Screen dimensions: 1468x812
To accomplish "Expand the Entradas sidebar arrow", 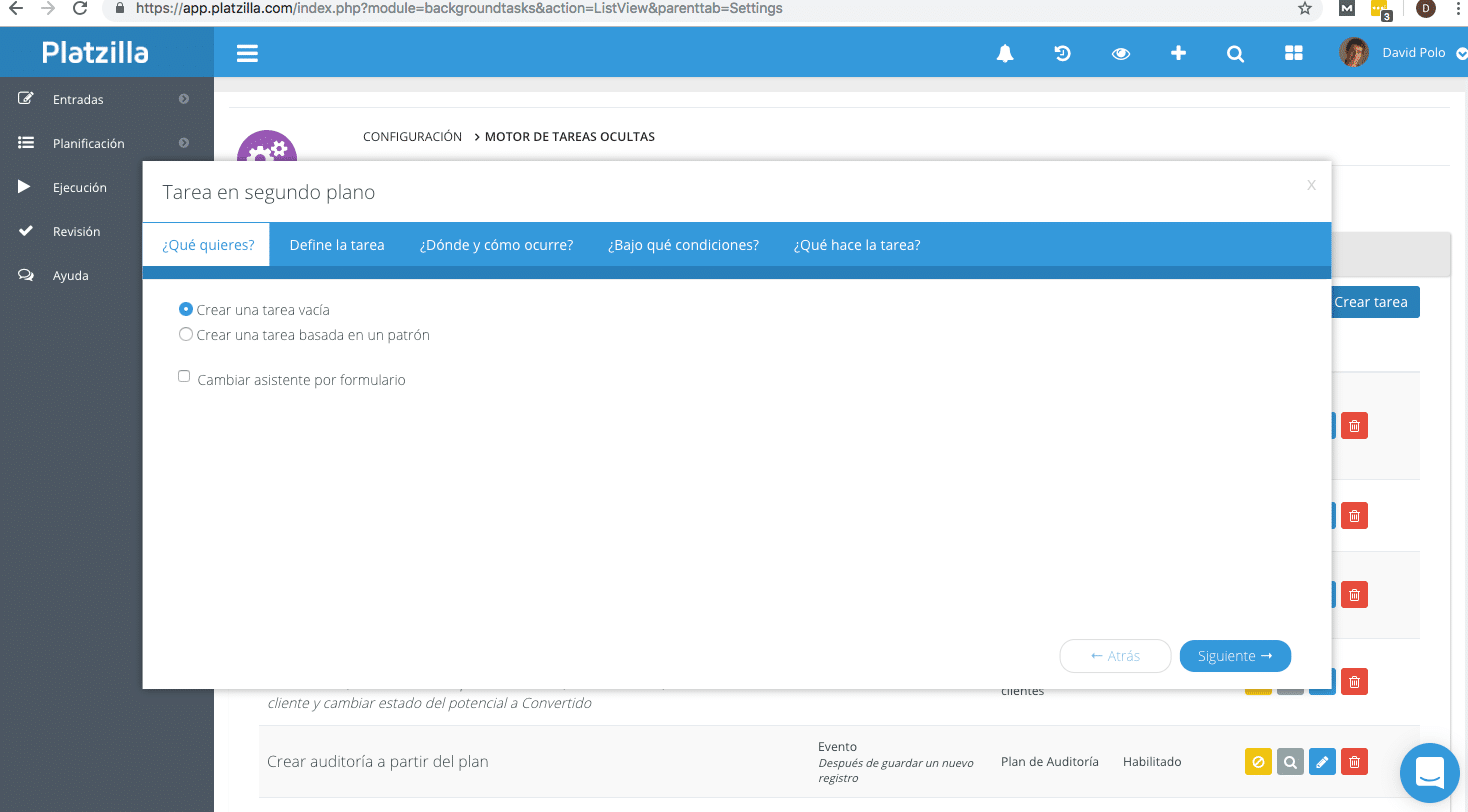I will [x=184, y=99].
